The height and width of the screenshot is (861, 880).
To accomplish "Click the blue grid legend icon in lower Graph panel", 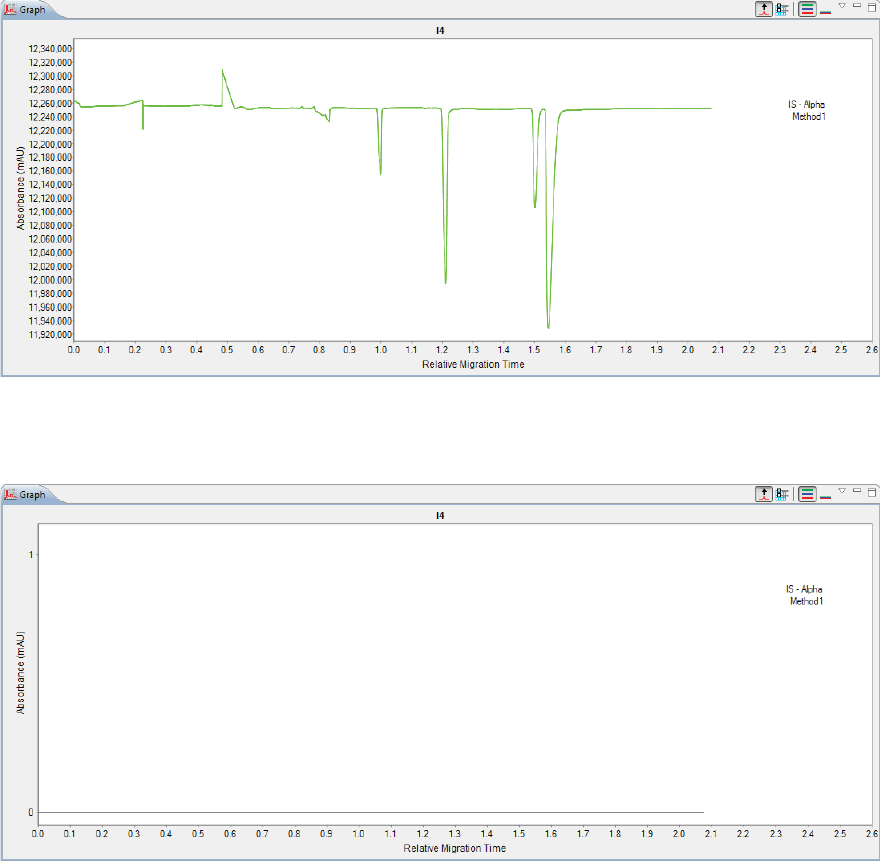I will [x=782, y=494].
